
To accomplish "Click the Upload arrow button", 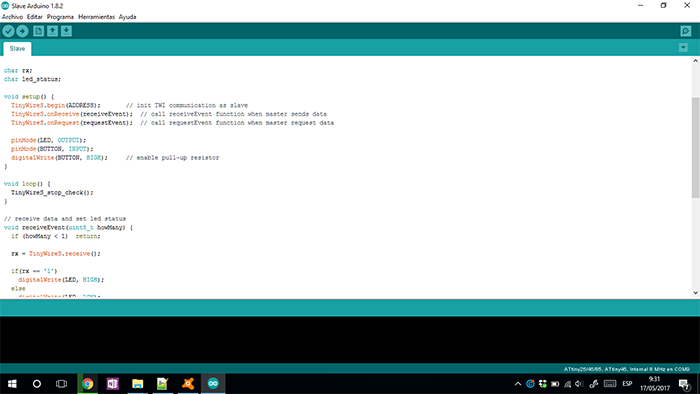I will click(22, 31).
